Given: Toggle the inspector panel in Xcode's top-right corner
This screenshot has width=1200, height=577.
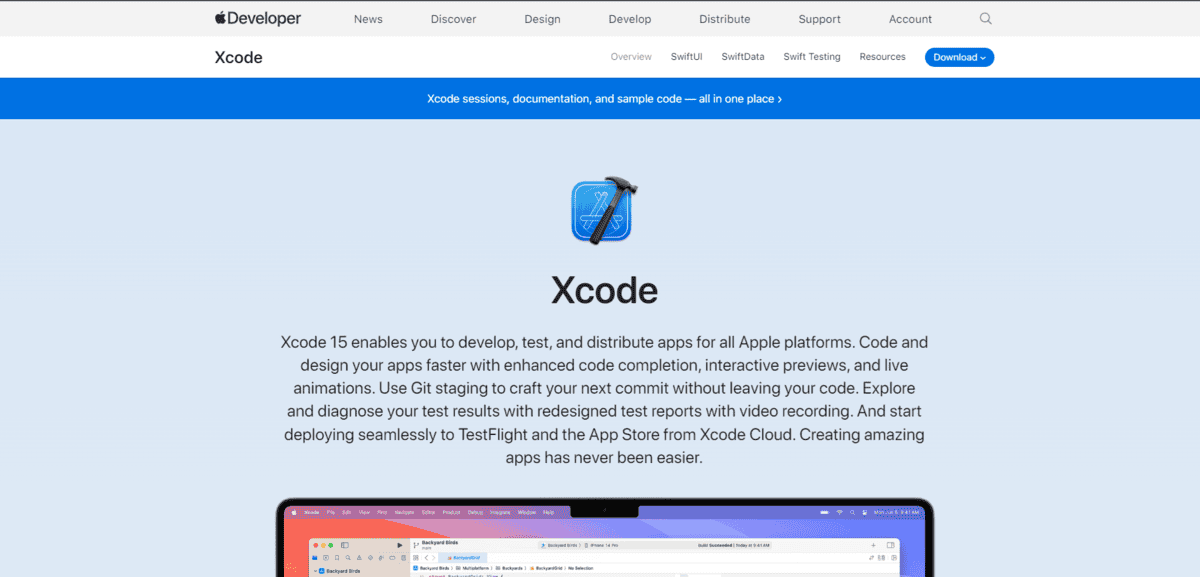Looking at the screenshot, I should tap(890, 545).
